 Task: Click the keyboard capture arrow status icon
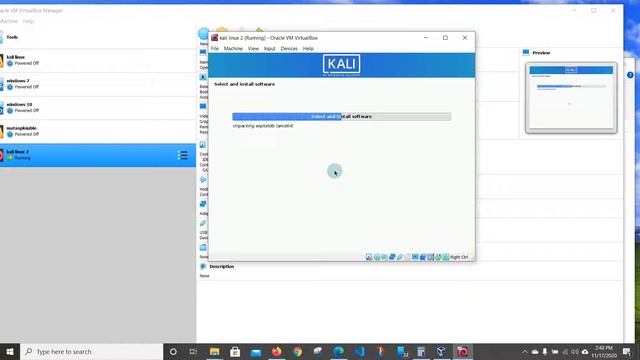click(x=446, y=257)
